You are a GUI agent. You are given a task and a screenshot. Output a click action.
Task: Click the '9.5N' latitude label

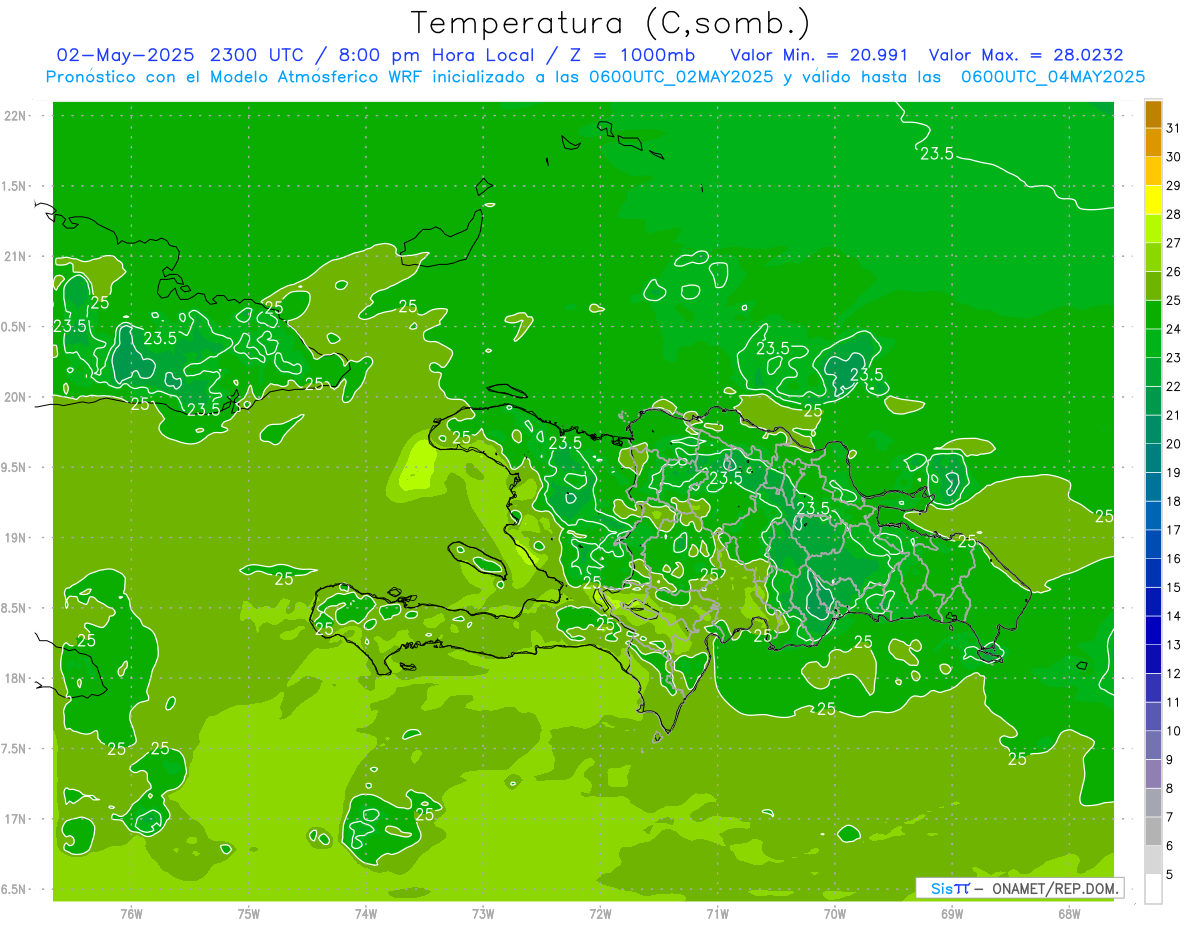14,468
